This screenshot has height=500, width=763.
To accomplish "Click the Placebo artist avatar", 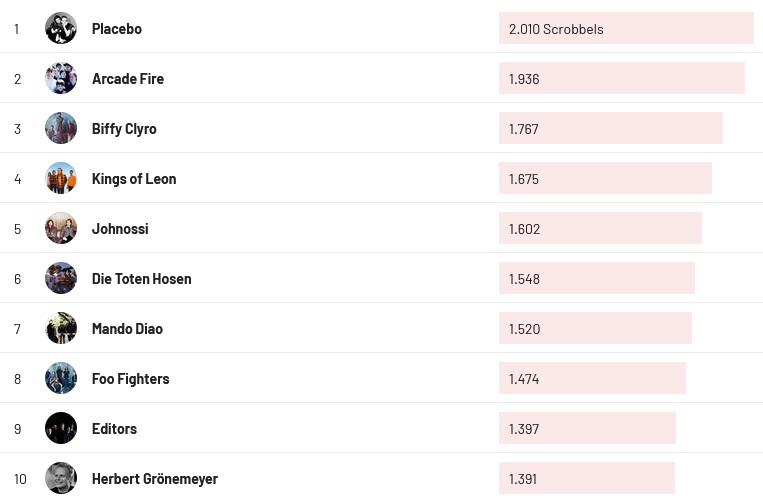I will (61, 28).
